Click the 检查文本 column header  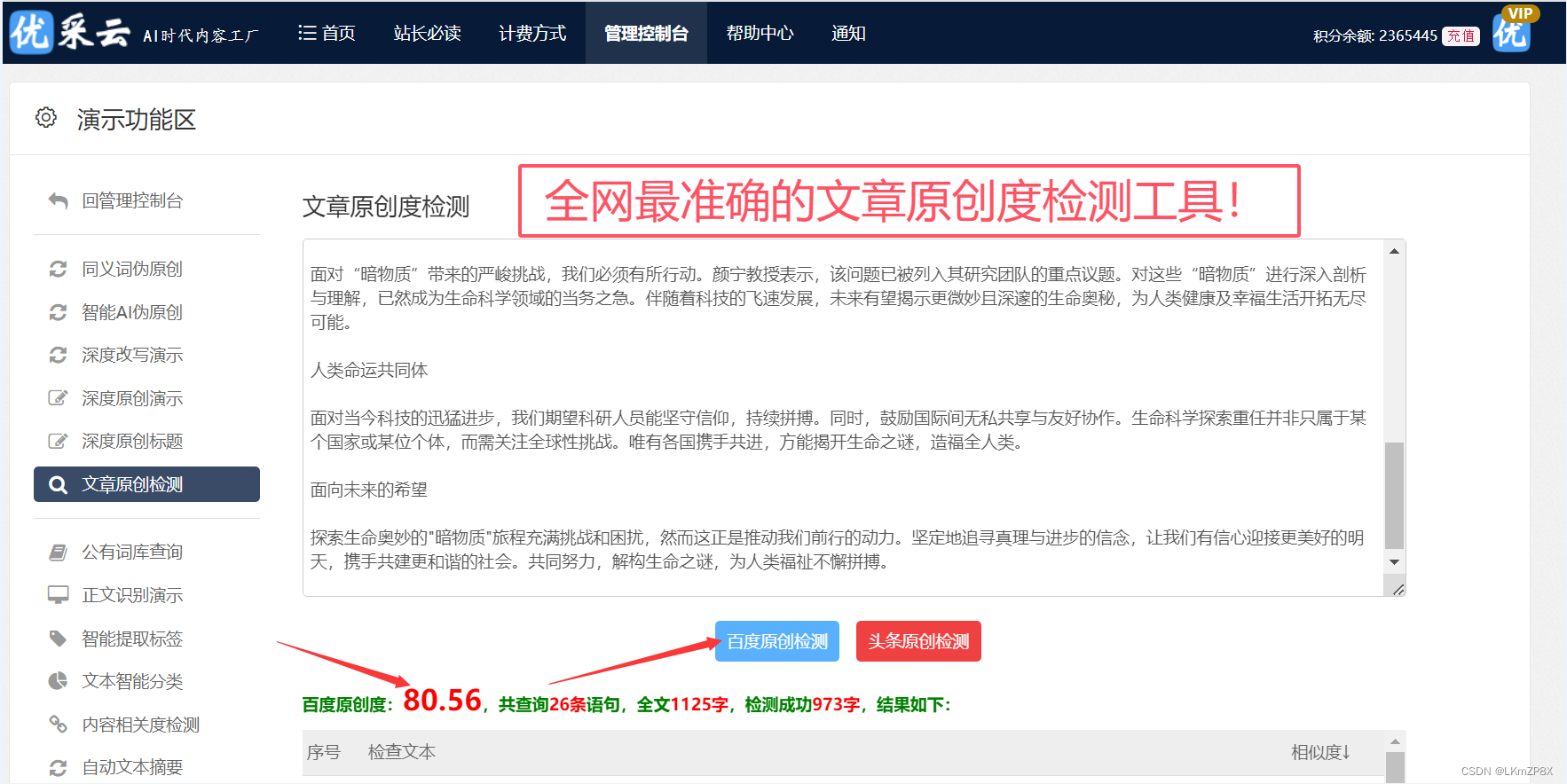pos(402,752)
